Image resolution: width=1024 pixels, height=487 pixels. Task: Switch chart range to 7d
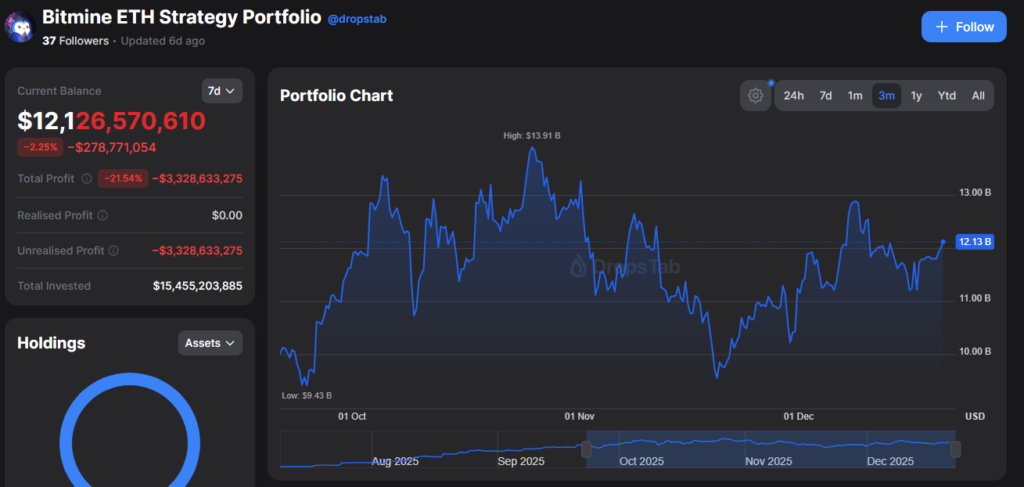[x=826, y=96]
